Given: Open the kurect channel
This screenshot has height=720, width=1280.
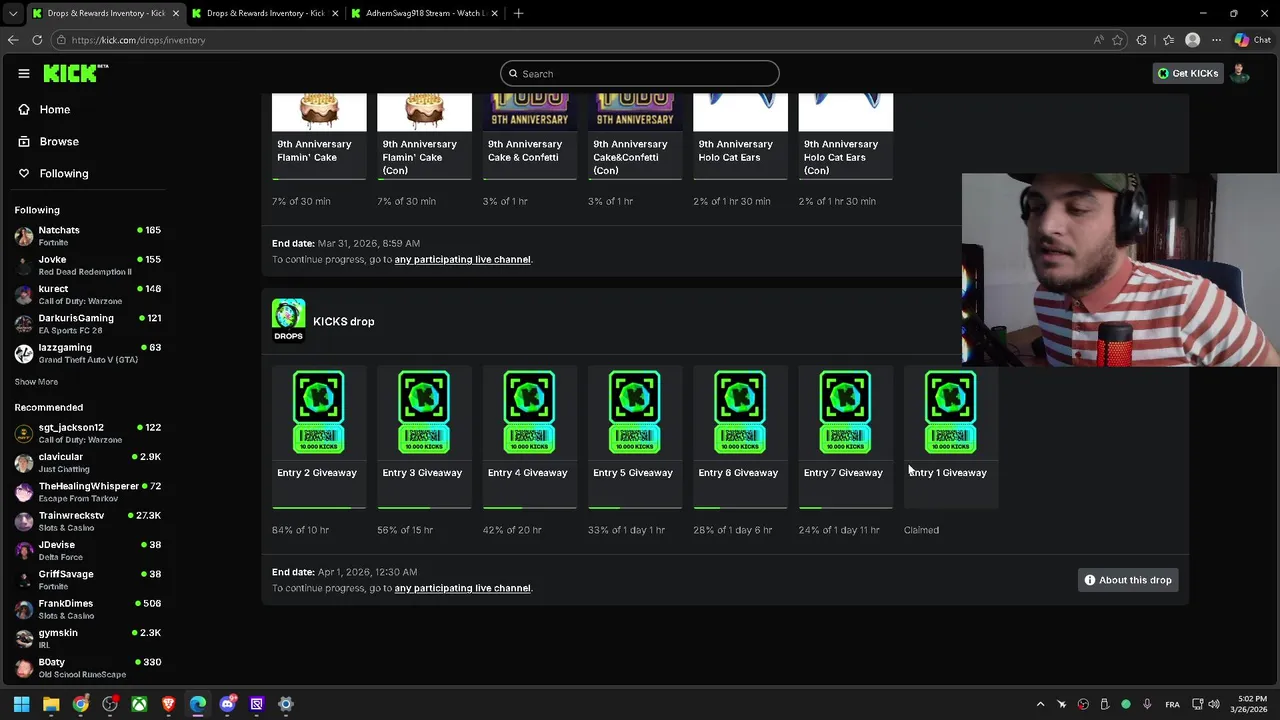Looking at the screenshot, I should coord(88,294).
